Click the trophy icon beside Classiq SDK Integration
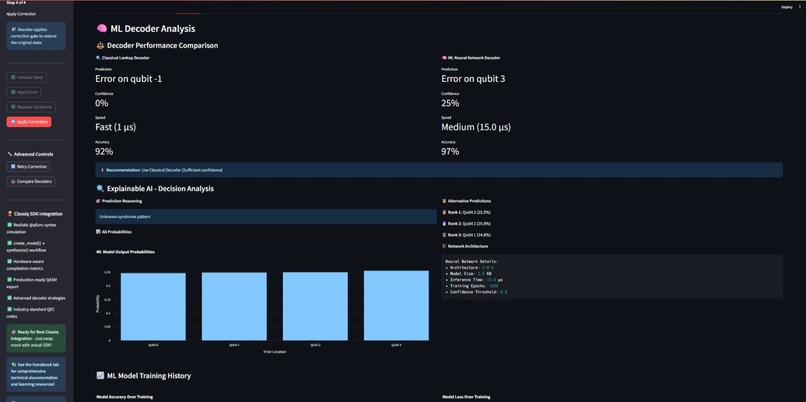 pos(10,213)
